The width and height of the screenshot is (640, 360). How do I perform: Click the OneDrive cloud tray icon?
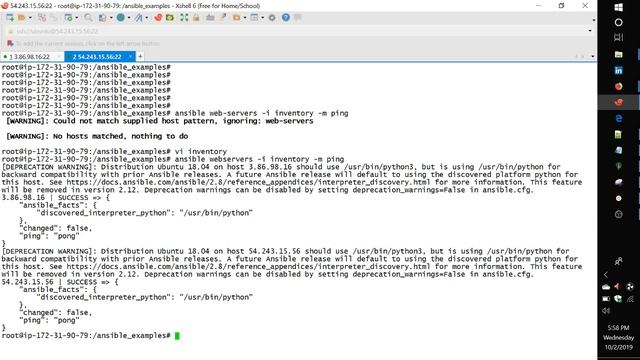click(x=606, y=287)
